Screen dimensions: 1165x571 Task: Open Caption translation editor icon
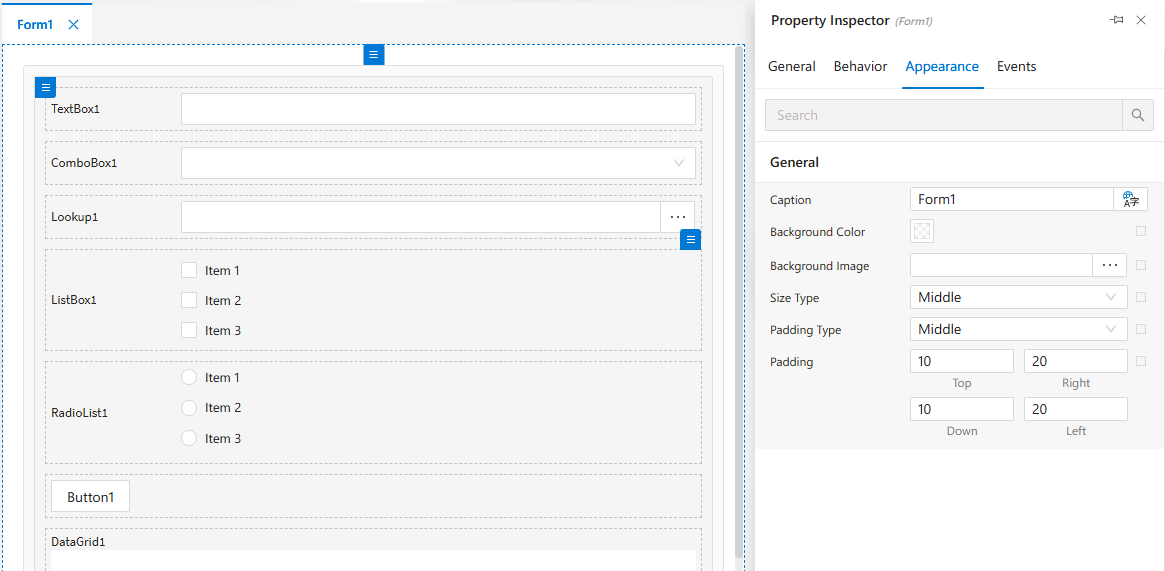tap(1131, 199)
